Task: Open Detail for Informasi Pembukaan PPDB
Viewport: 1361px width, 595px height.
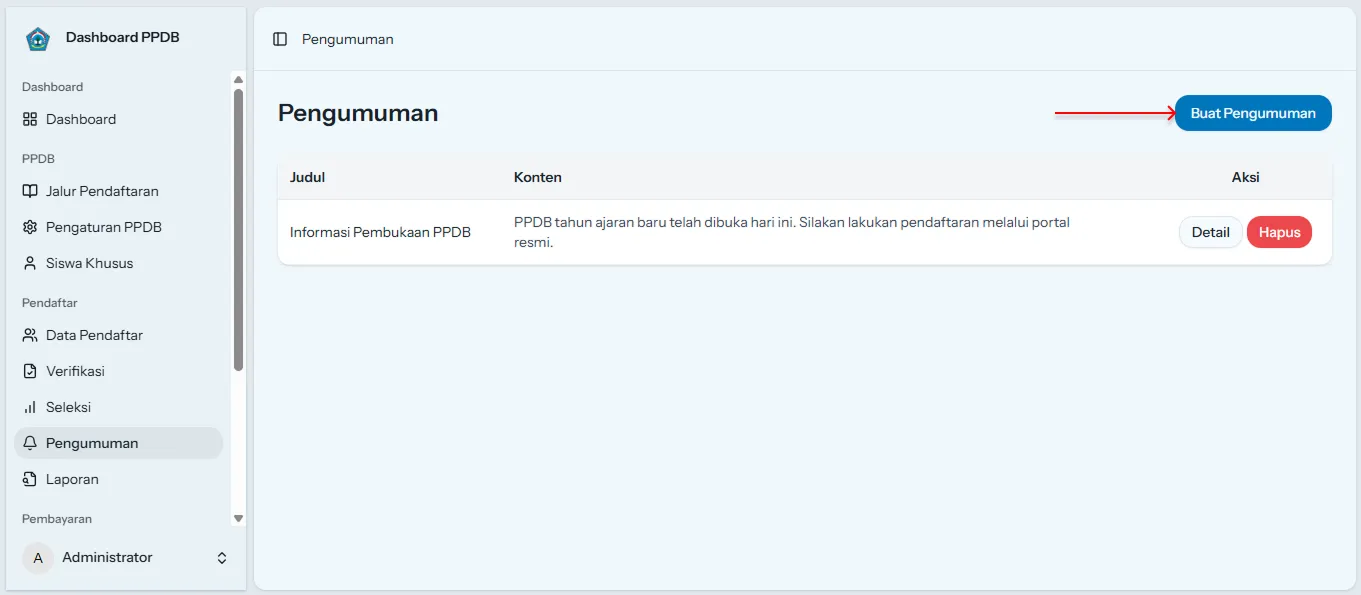Action: pyautogui.click(x=1210, y=232)
